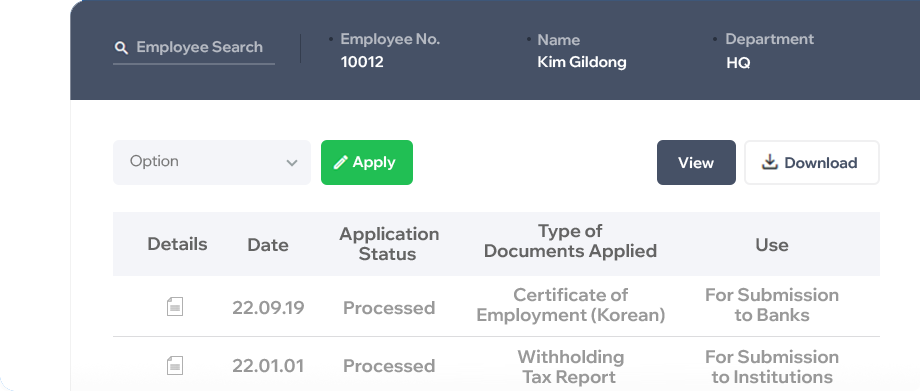Click the Application Status column header

[x=388, y=244]
